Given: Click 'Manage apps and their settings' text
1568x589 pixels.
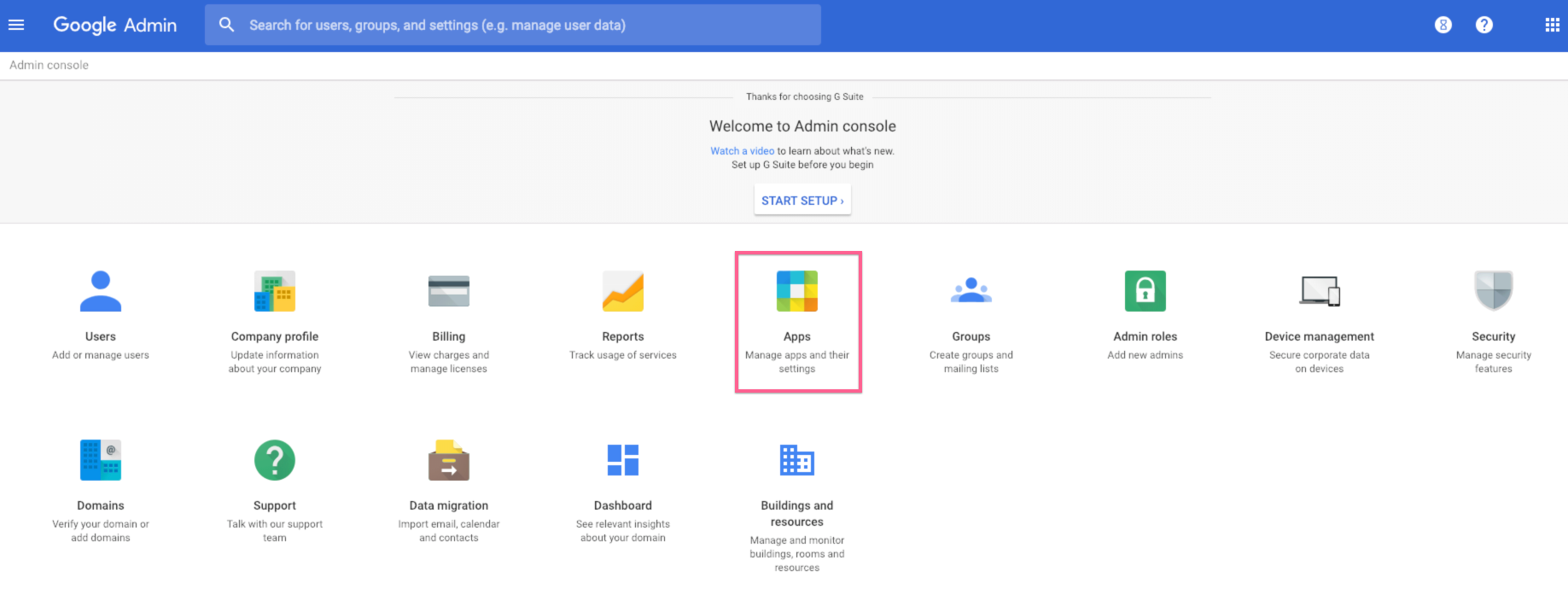Looking at the screenshot, I should click(x=797, y=362).
